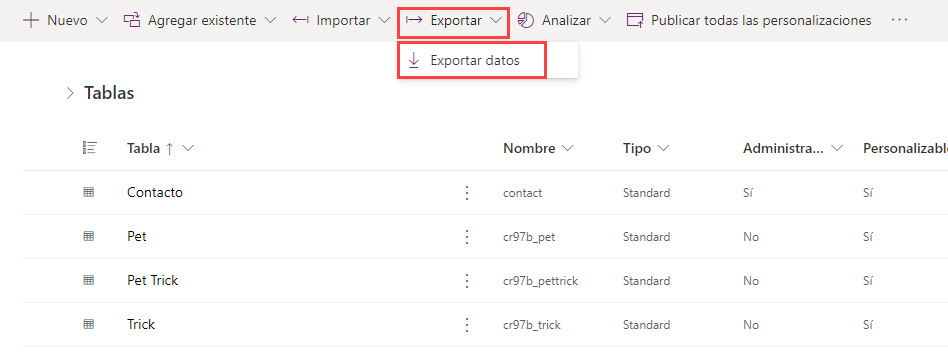Screen dimensions: 948x361
Task: Click the Analizar chart icon
Action: click(526, 21)
